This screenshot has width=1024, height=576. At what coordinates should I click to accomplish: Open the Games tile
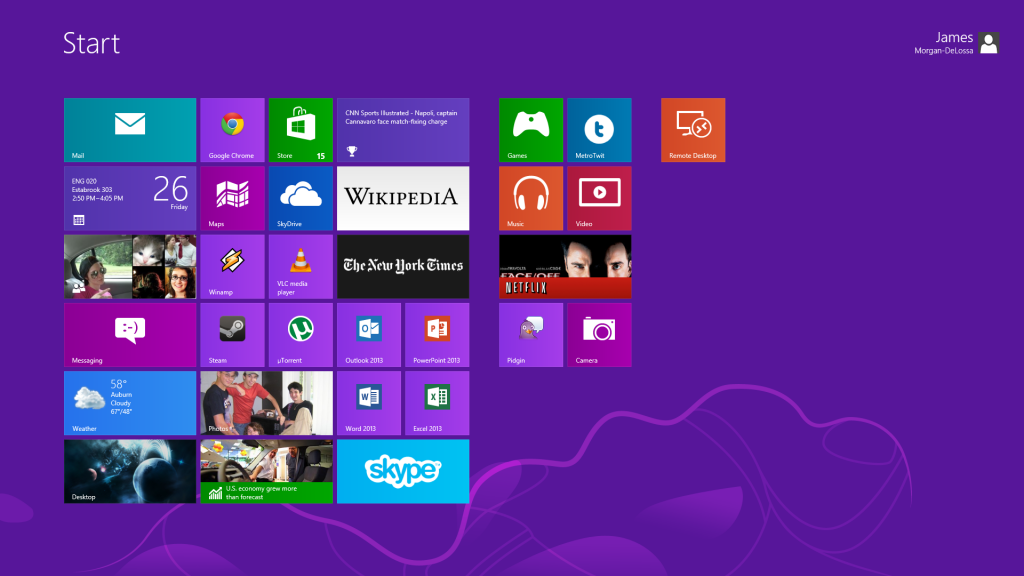pos(531,130)
